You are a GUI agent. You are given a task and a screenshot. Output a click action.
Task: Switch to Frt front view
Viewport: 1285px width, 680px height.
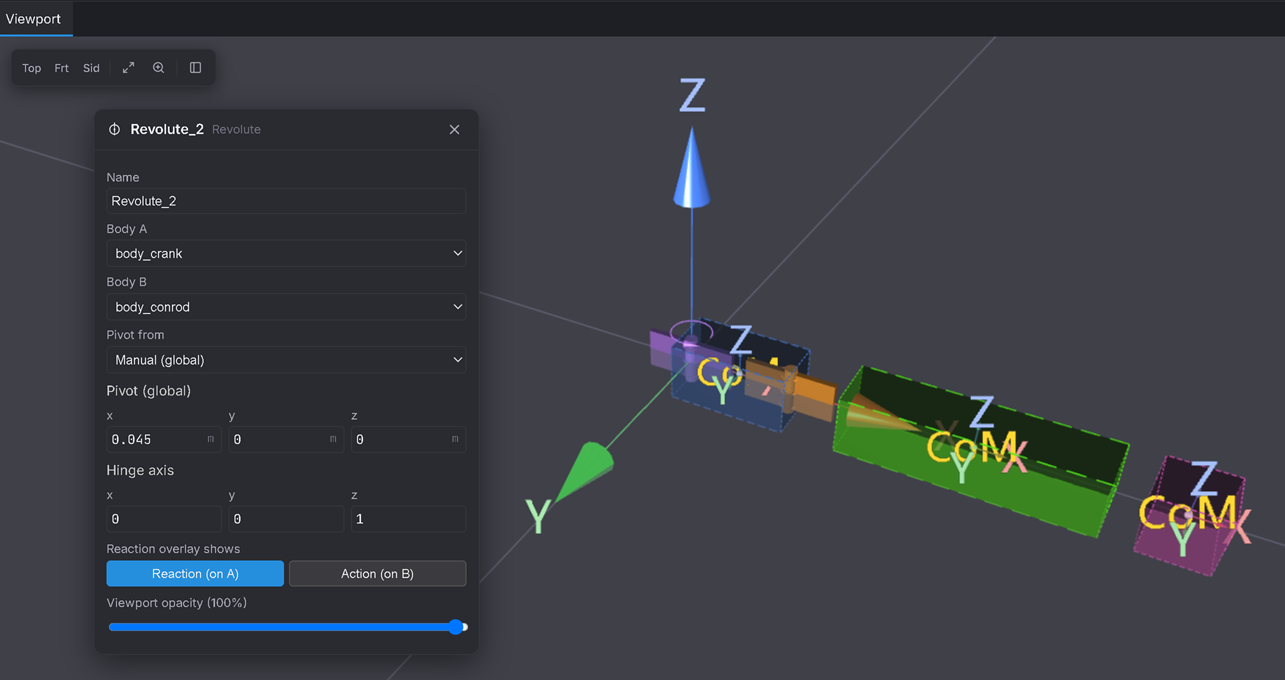[62, 68]
